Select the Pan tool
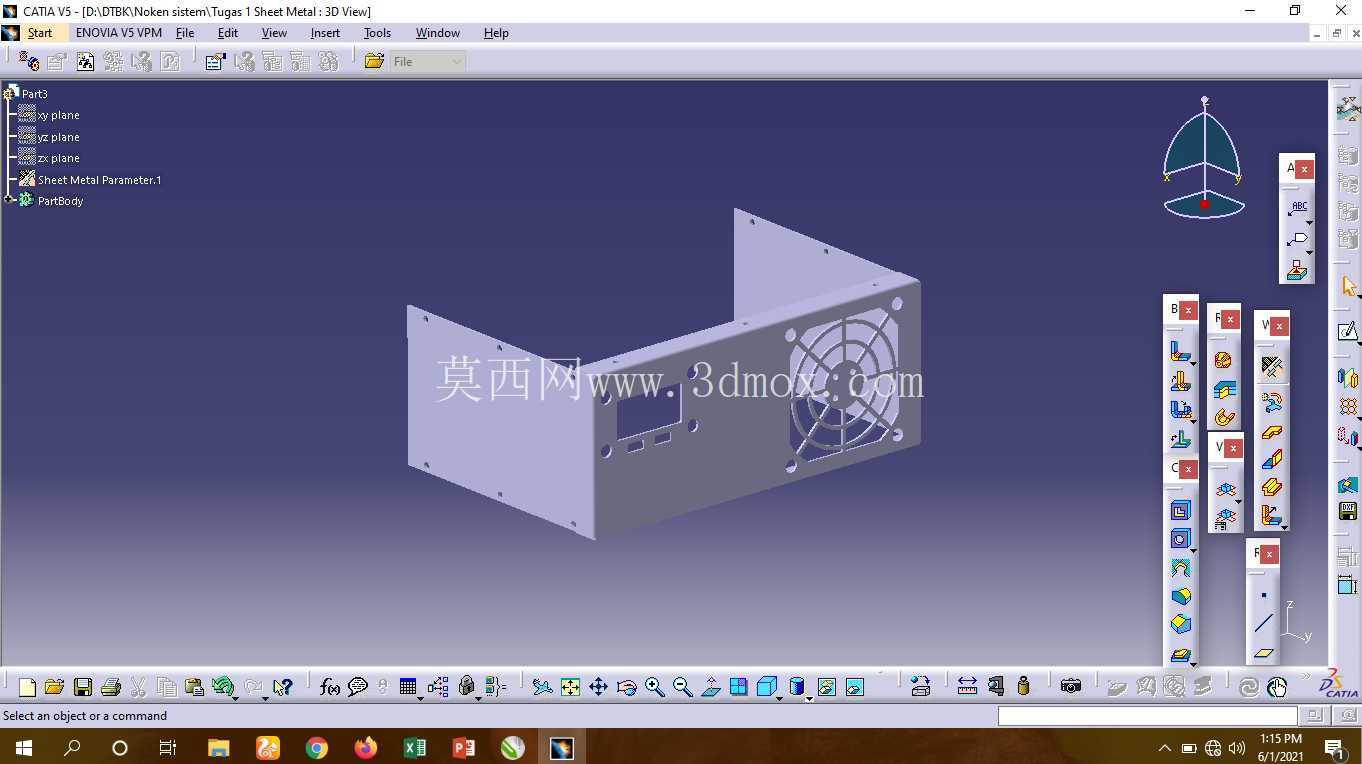Image resolution: width=1362 pixels, height=764 pixels. [x=598, y=687]
